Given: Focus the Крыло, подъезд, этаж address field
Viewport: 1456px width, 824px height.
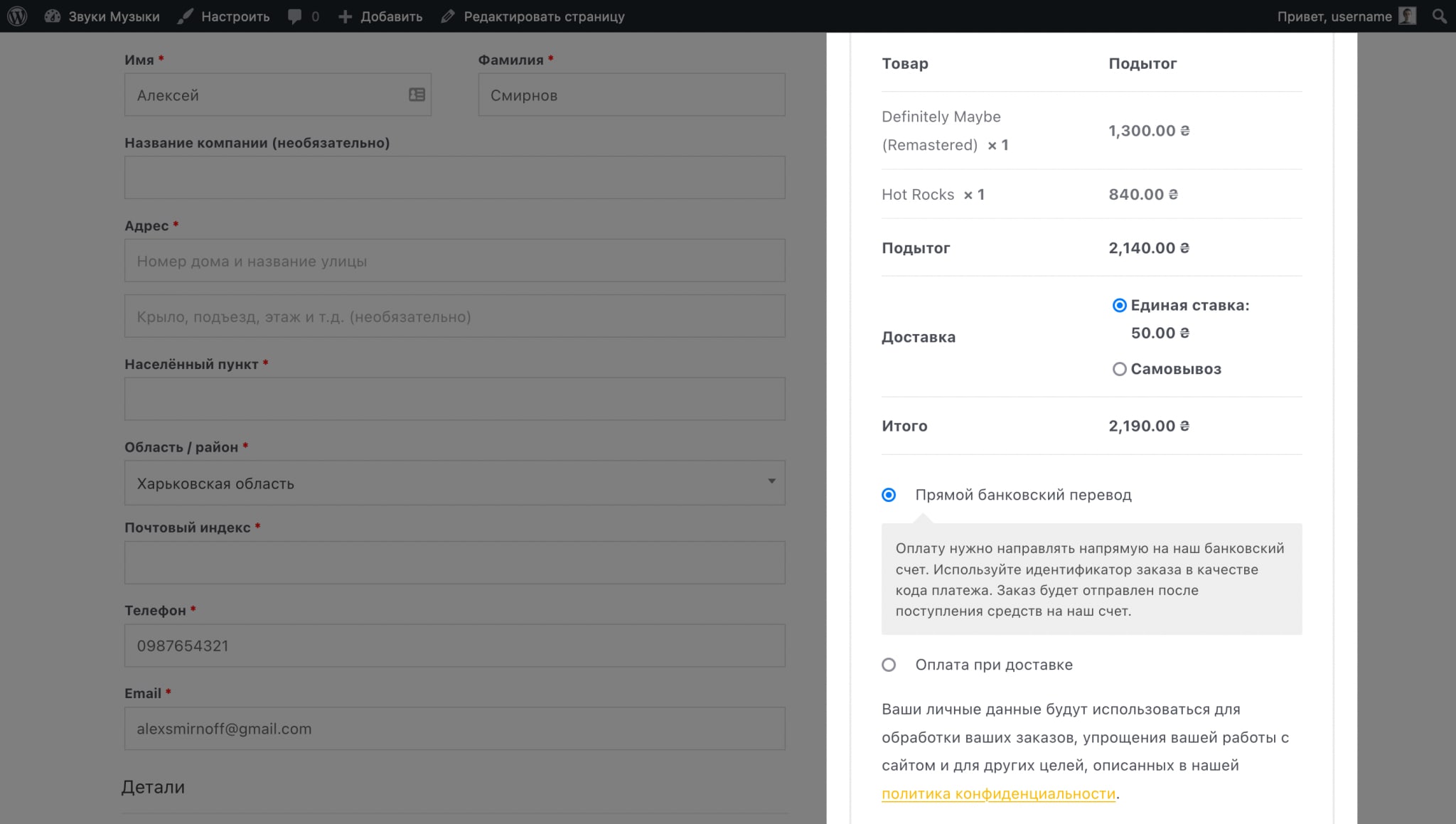Looking at the screenshot, I should pyautogui.click(x=455, y=316).
